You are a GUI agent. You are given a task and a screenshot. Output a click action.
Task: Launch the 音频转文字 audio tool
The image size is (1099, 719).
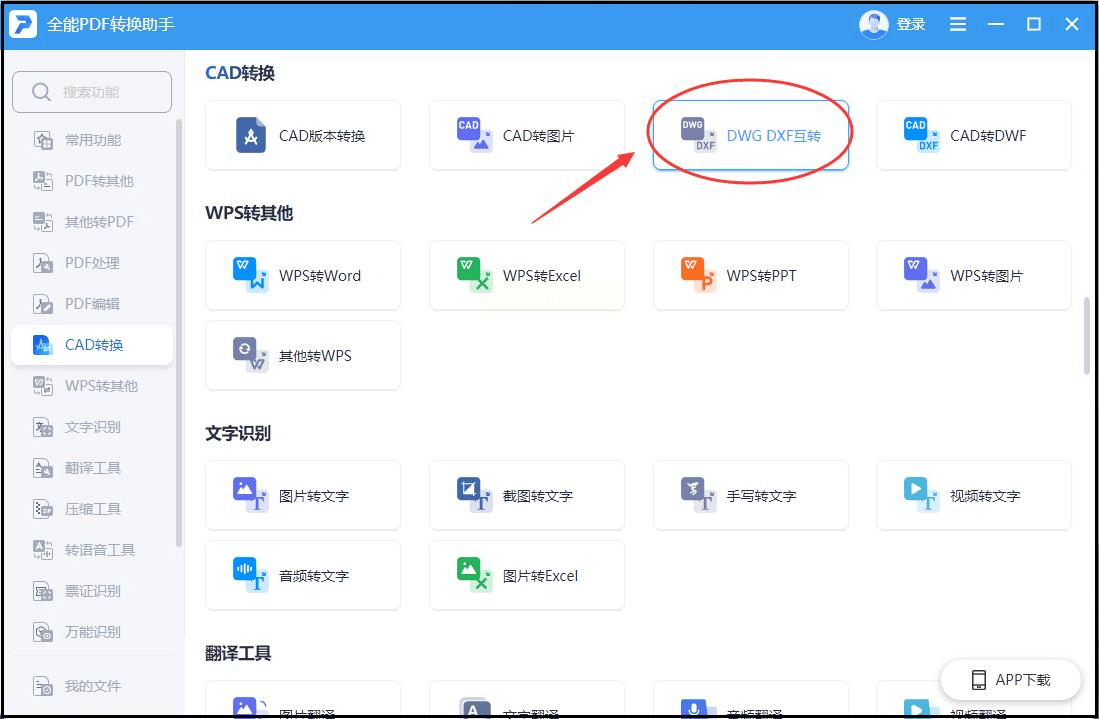[251, 575]
